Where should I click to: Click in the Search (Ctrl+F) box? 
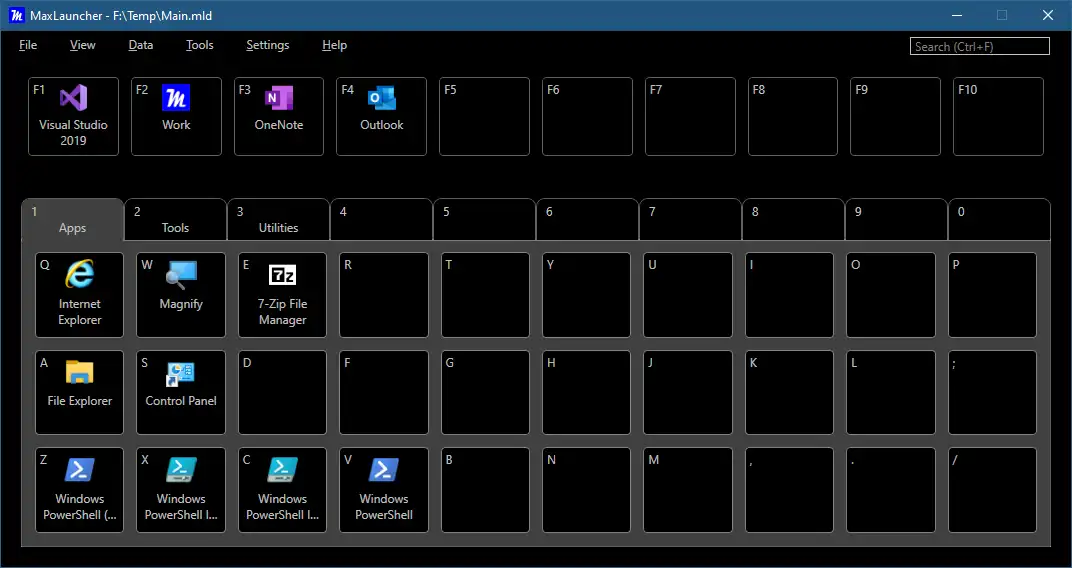click(980, 46)
